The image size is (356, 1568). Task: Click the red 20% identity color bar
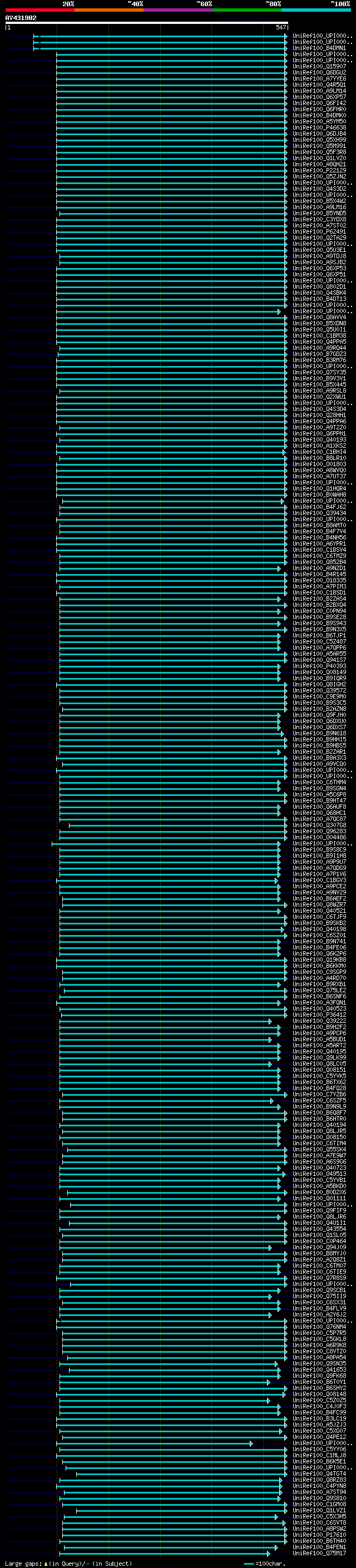pyautogui.click(x=39, y=10)
